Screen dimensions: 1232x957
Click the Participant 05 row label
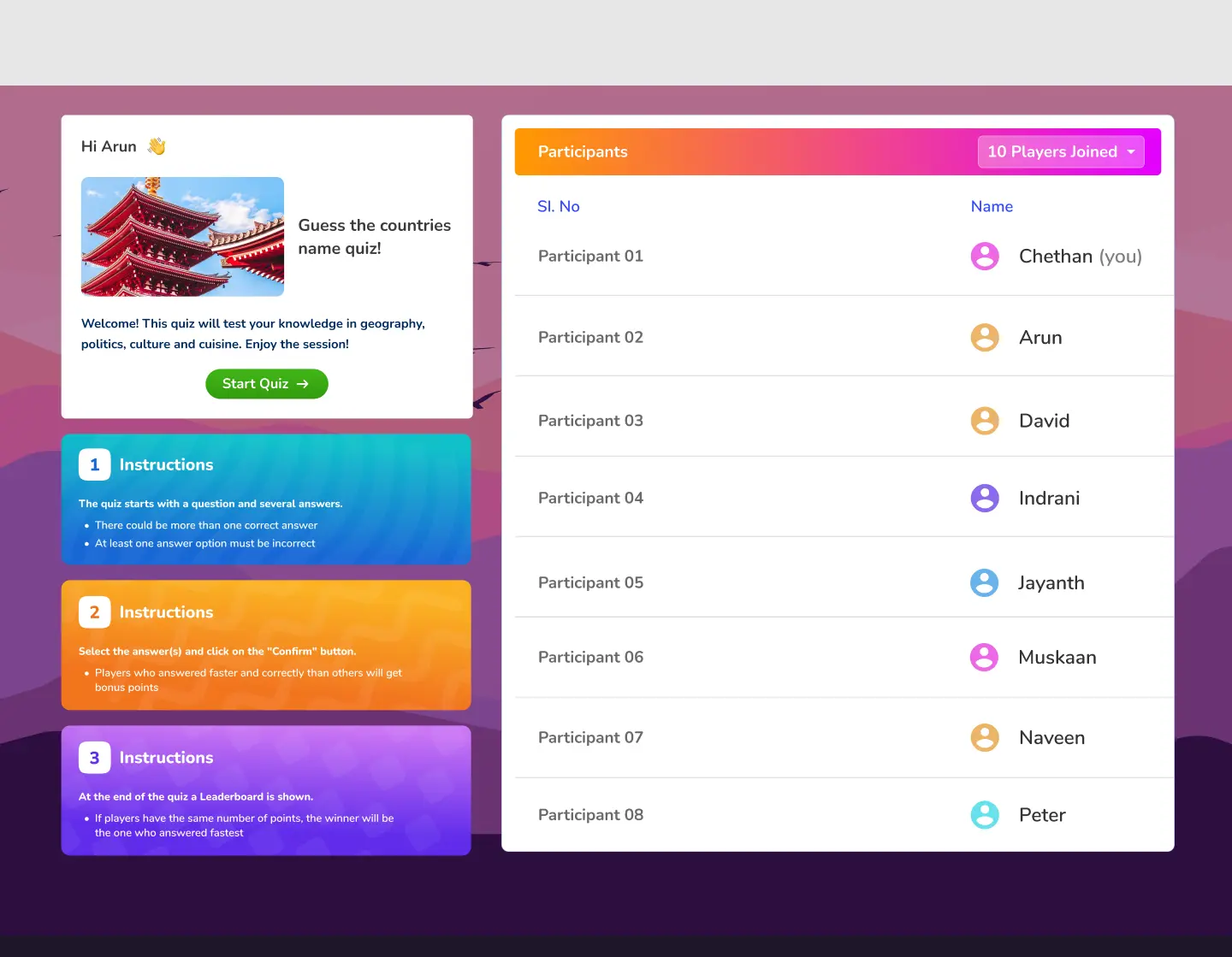tap(590, 582)
